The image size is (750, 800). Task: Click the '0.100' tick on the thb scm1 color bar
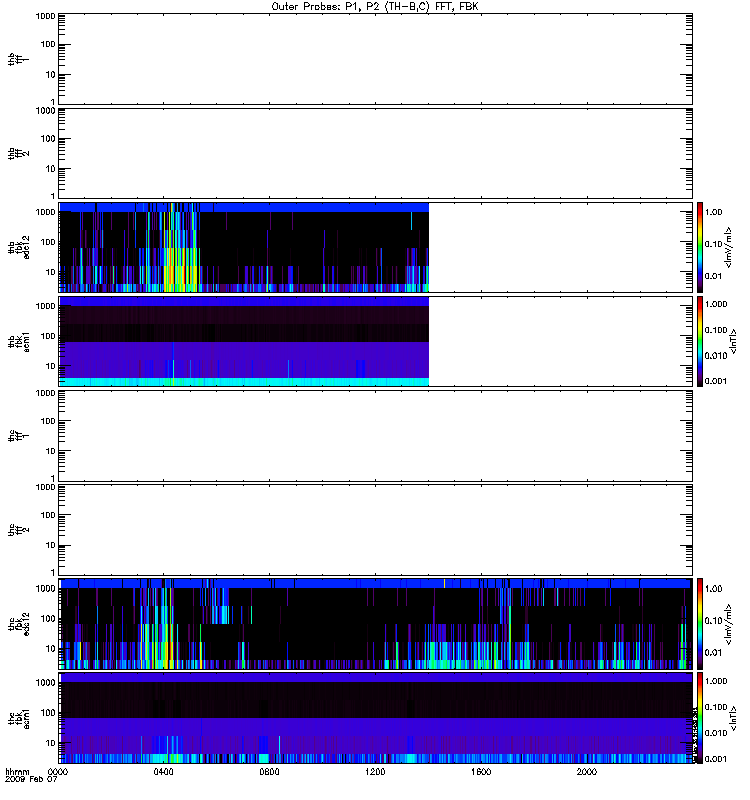click(x=715, y=330)
